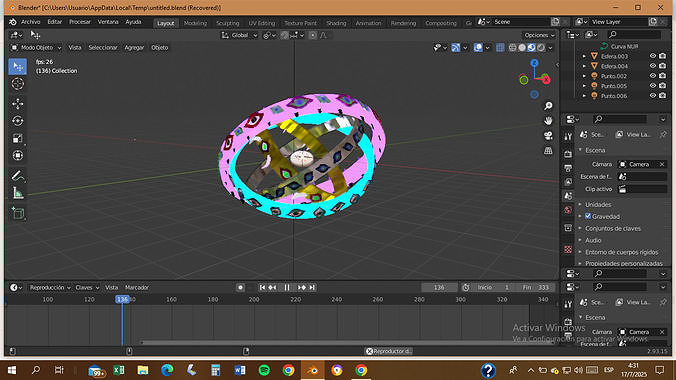Select the Transform tool
Screen dimensions: 676x380
18,155
